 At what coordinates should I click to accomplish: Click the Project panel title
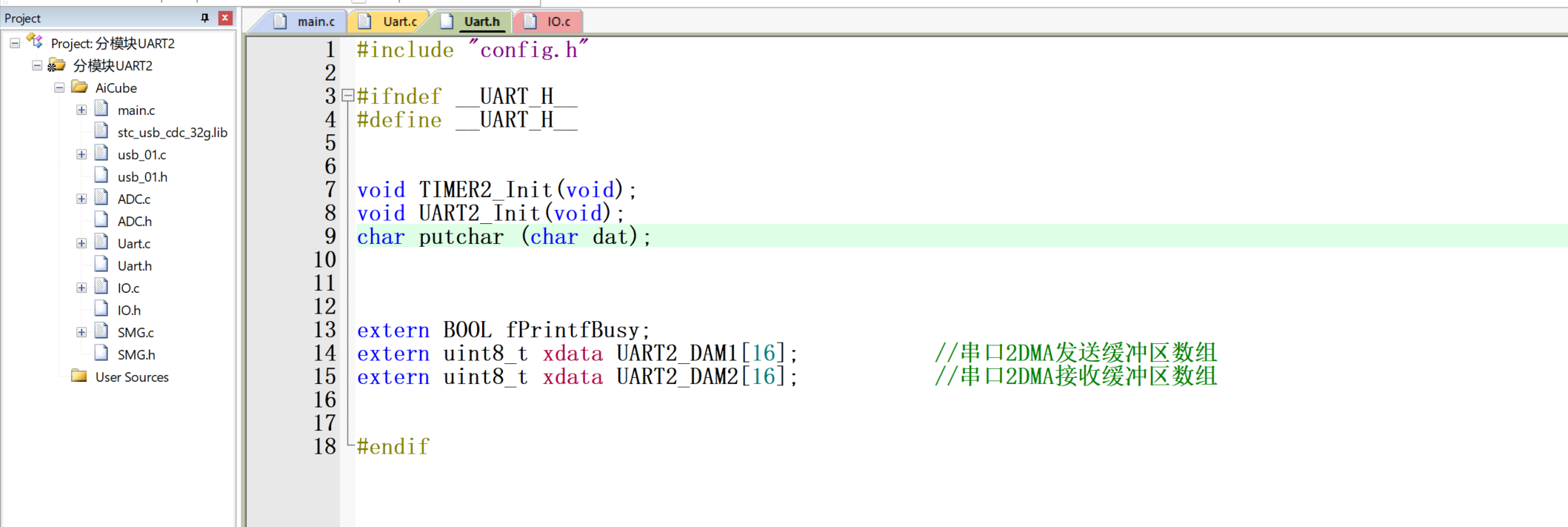[23, 18]
